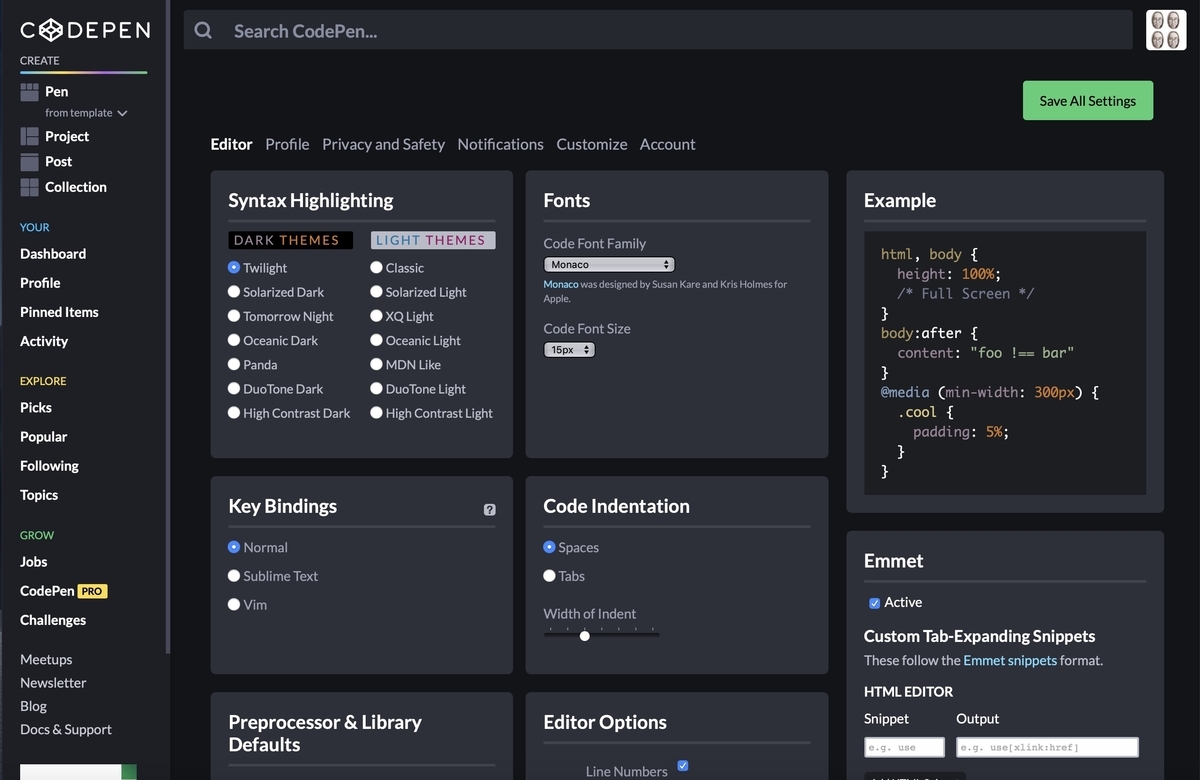Click the PRO badge next to CodePen
The height and width of the screenshot is (780, 1200).
[x=92, y=591]
